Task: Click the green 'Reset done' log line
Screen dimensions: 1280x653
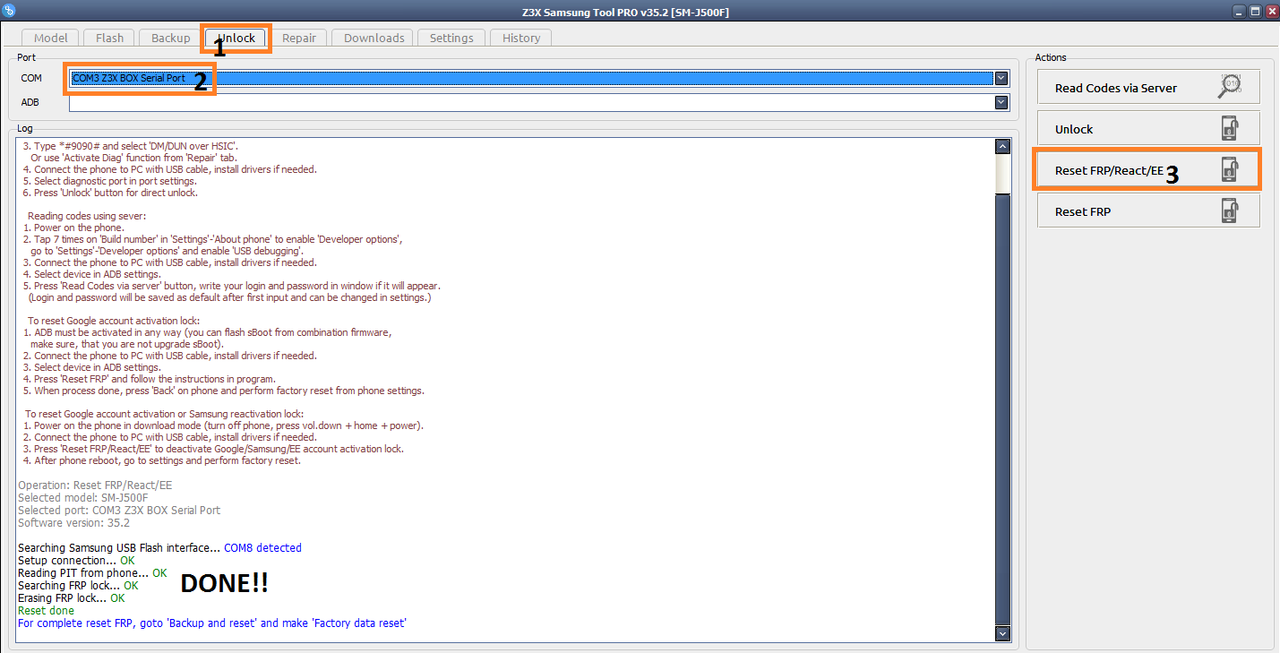Action: pos(46,611)
